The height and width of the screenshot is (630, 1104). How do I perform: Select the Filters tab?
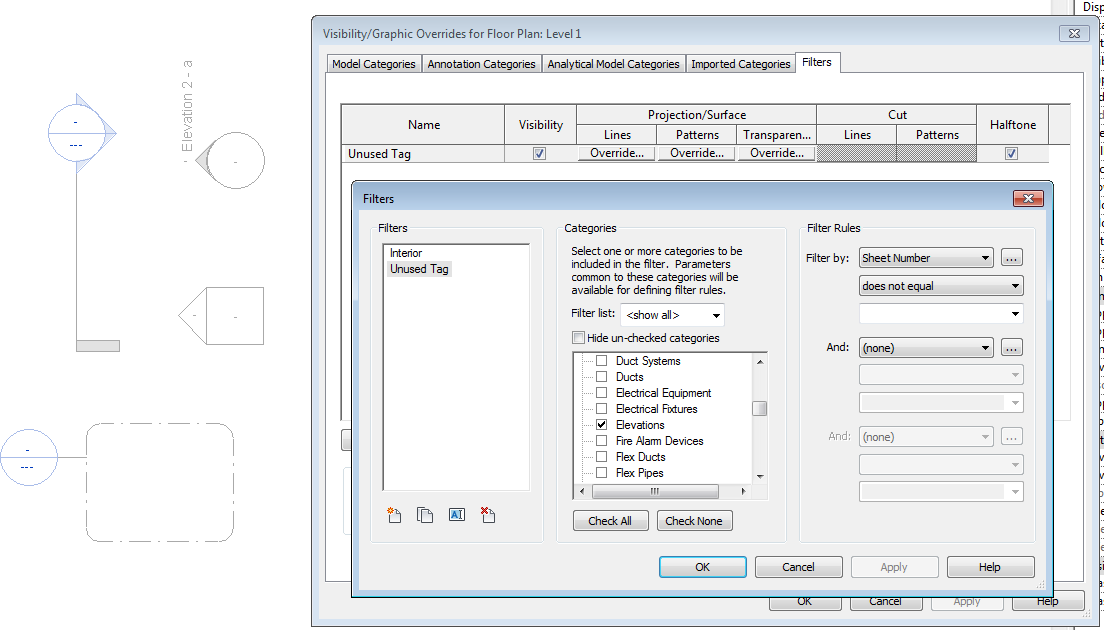[x=817, y=63]
